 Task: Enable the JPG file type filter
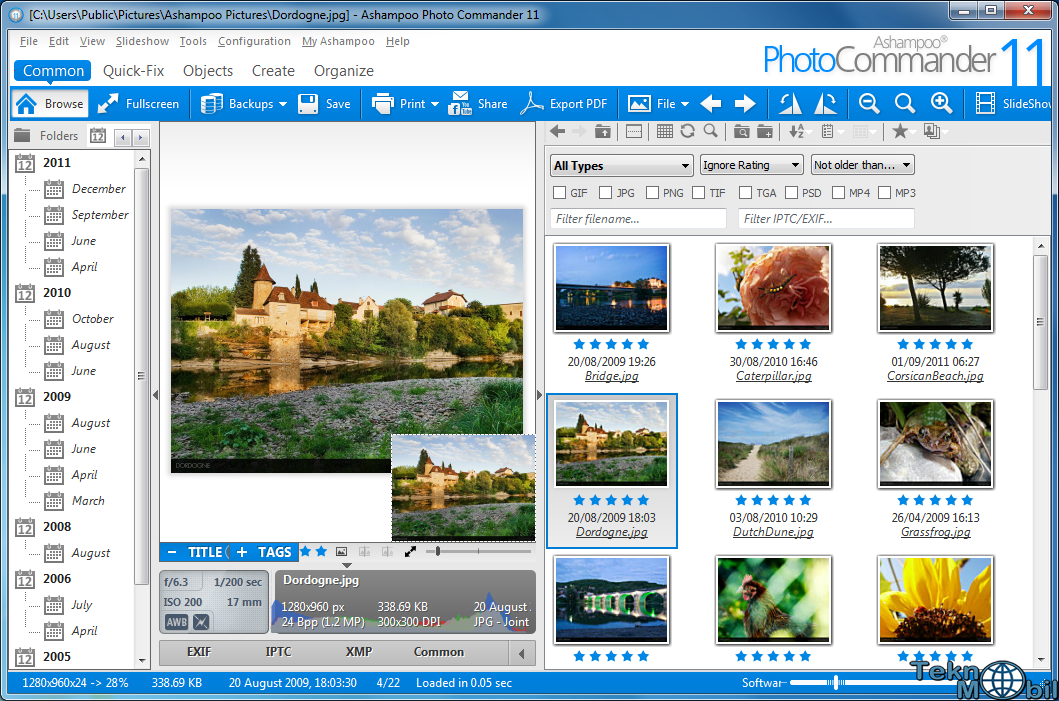[605, 193]
